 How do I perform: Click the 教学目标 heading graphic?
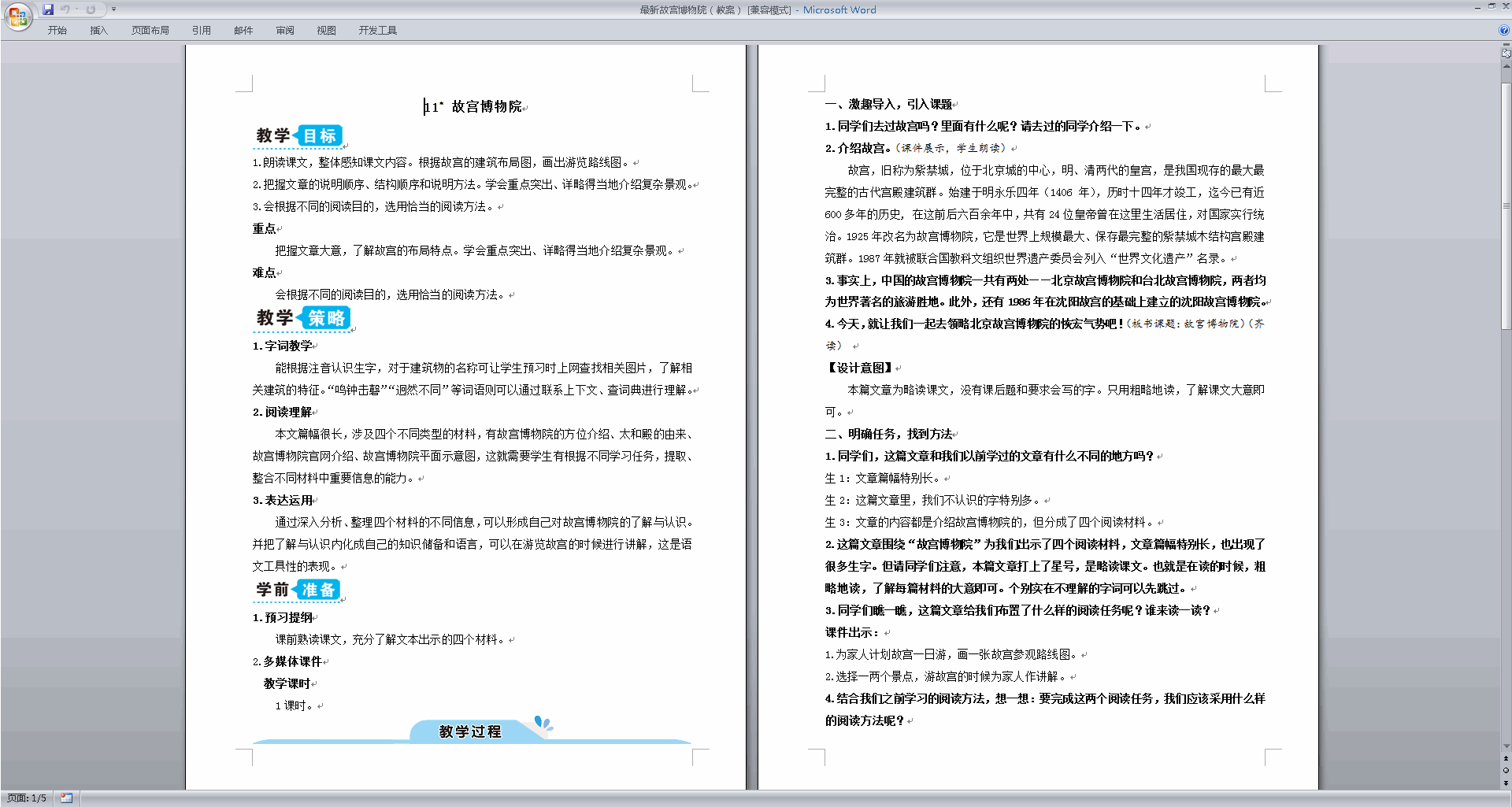pos(298,135)
